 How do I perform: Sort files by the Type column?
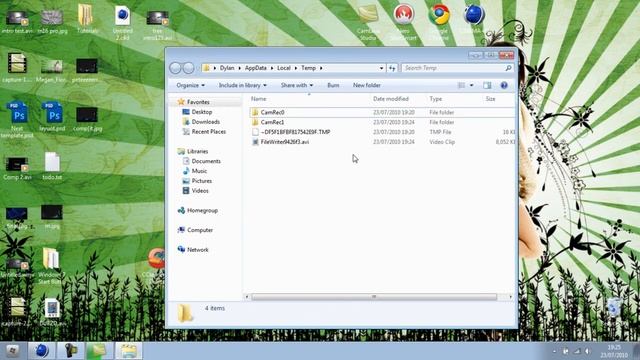click(436, 99)
